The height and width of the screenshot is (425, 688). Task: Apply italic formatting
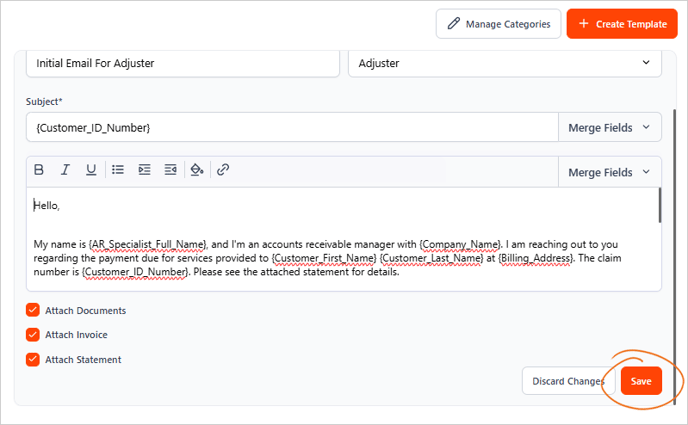pos(65,170)
